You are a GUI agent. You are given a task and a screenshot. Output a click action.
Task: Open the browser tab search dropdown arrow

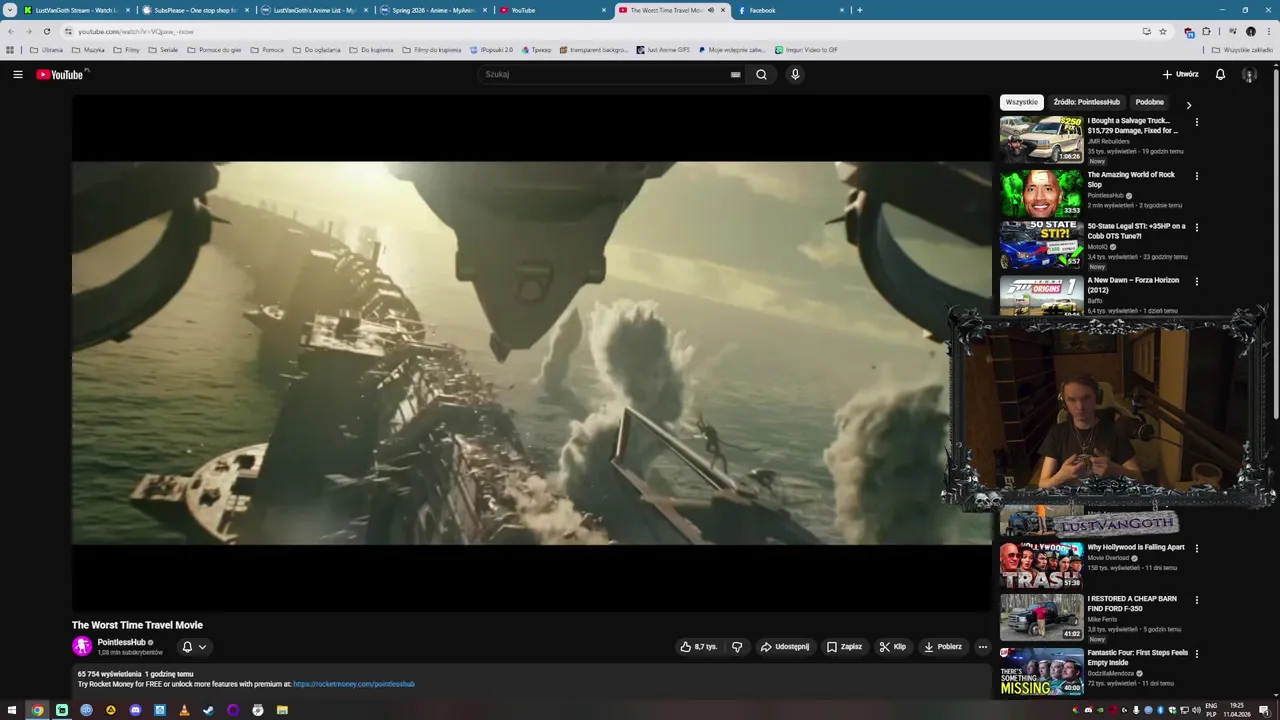click(9, 10)
